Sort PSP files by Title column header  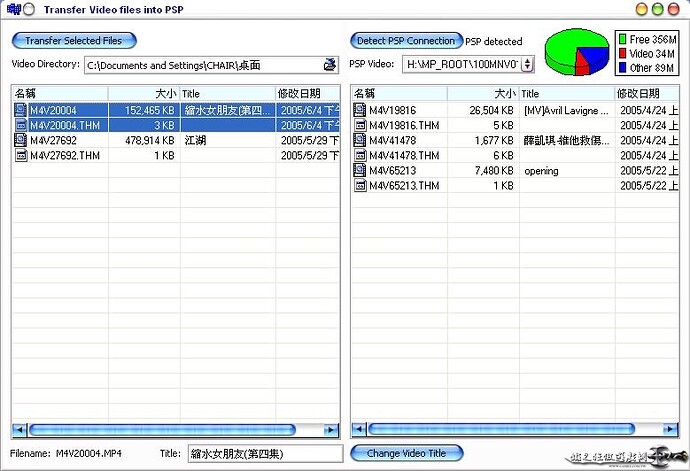coord(567,93)
